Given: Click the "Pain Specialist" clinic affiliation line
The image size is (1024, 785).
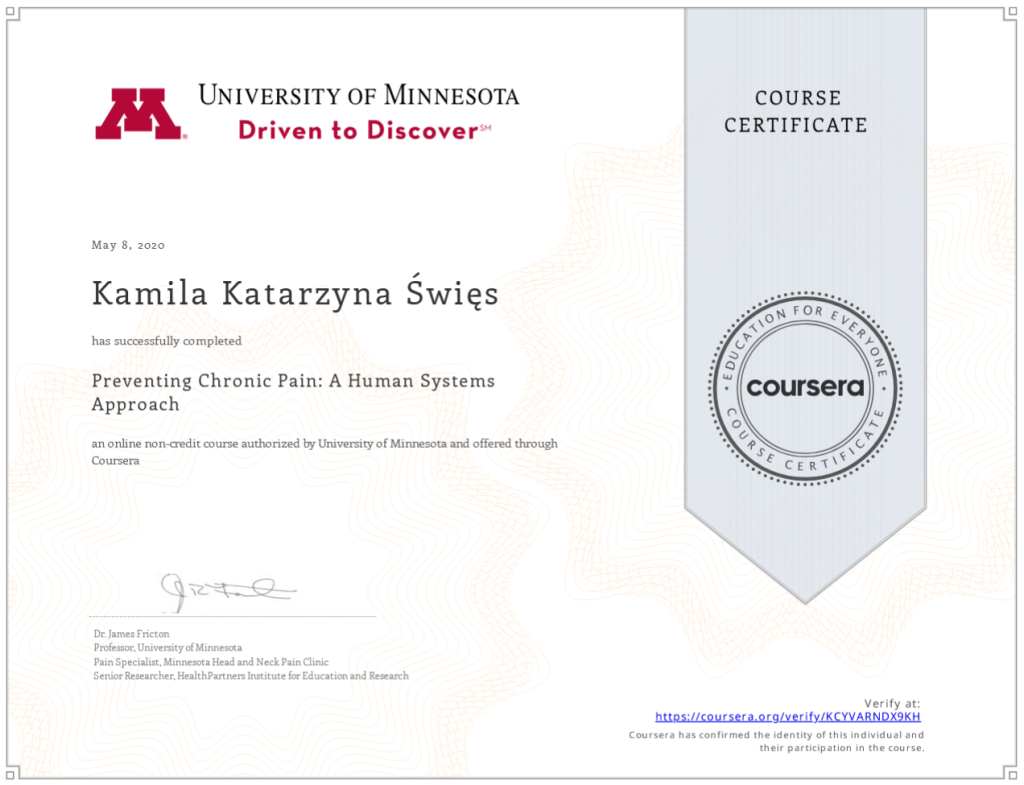Looking at the screenshot, I should tap(210, 662).
